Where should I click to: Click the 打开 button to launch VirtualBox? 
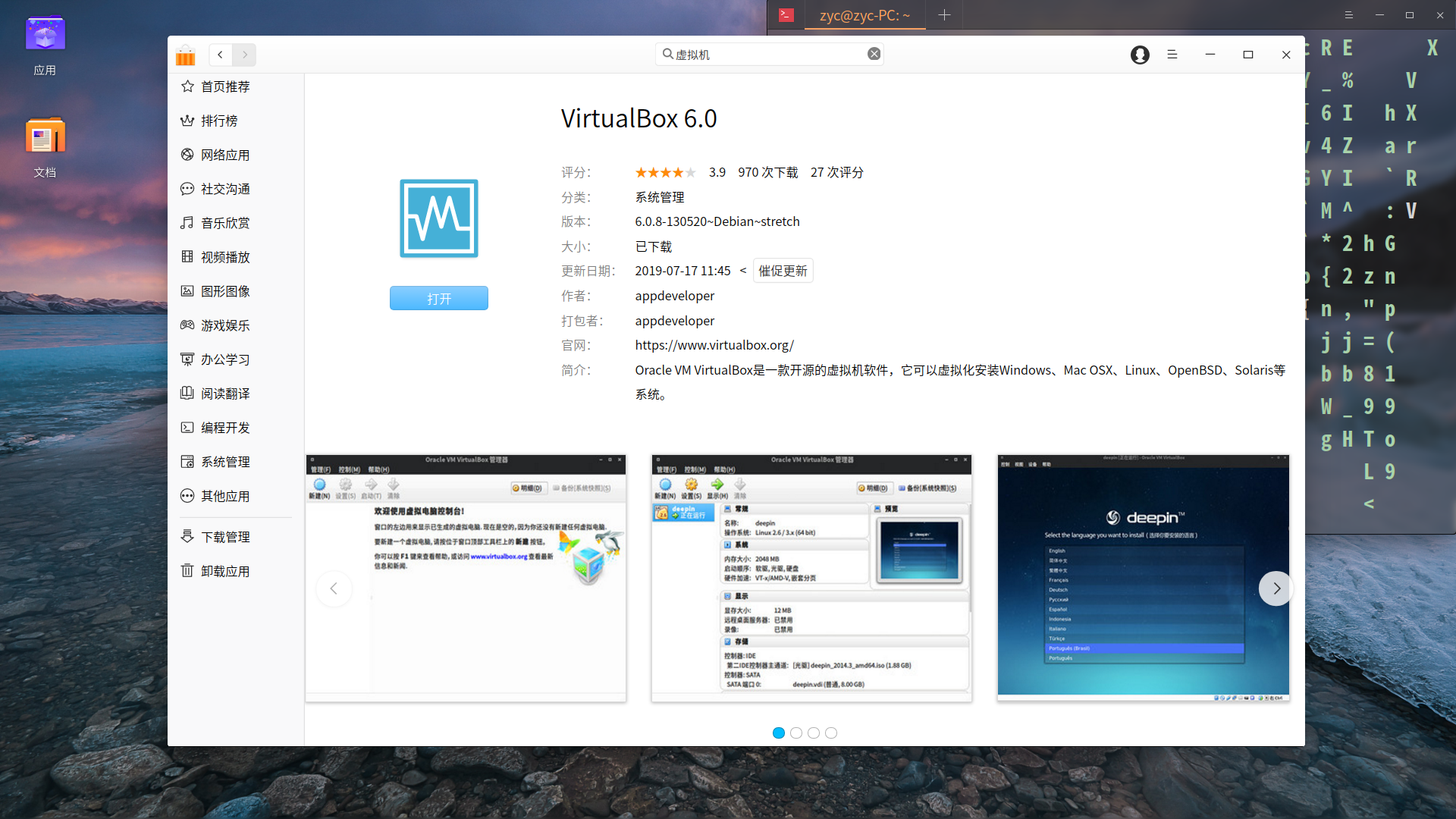pyautogui.click(x=439, y=298)
